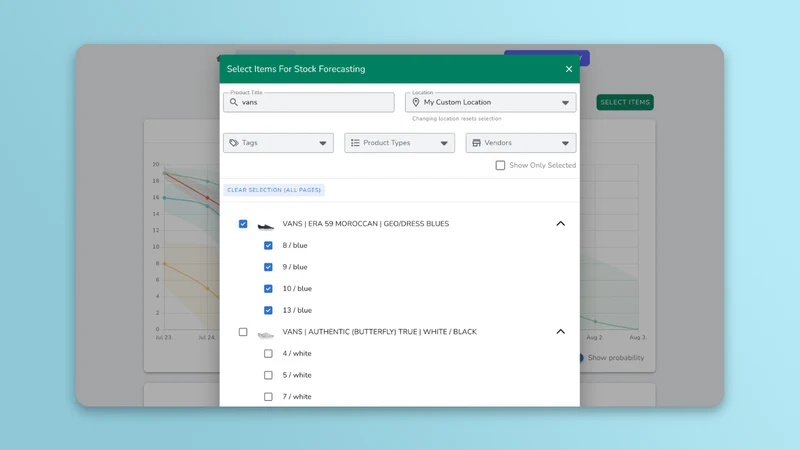Check the 7 / white variant
This screenshot has width=800, height=450.
pos(268,396)
